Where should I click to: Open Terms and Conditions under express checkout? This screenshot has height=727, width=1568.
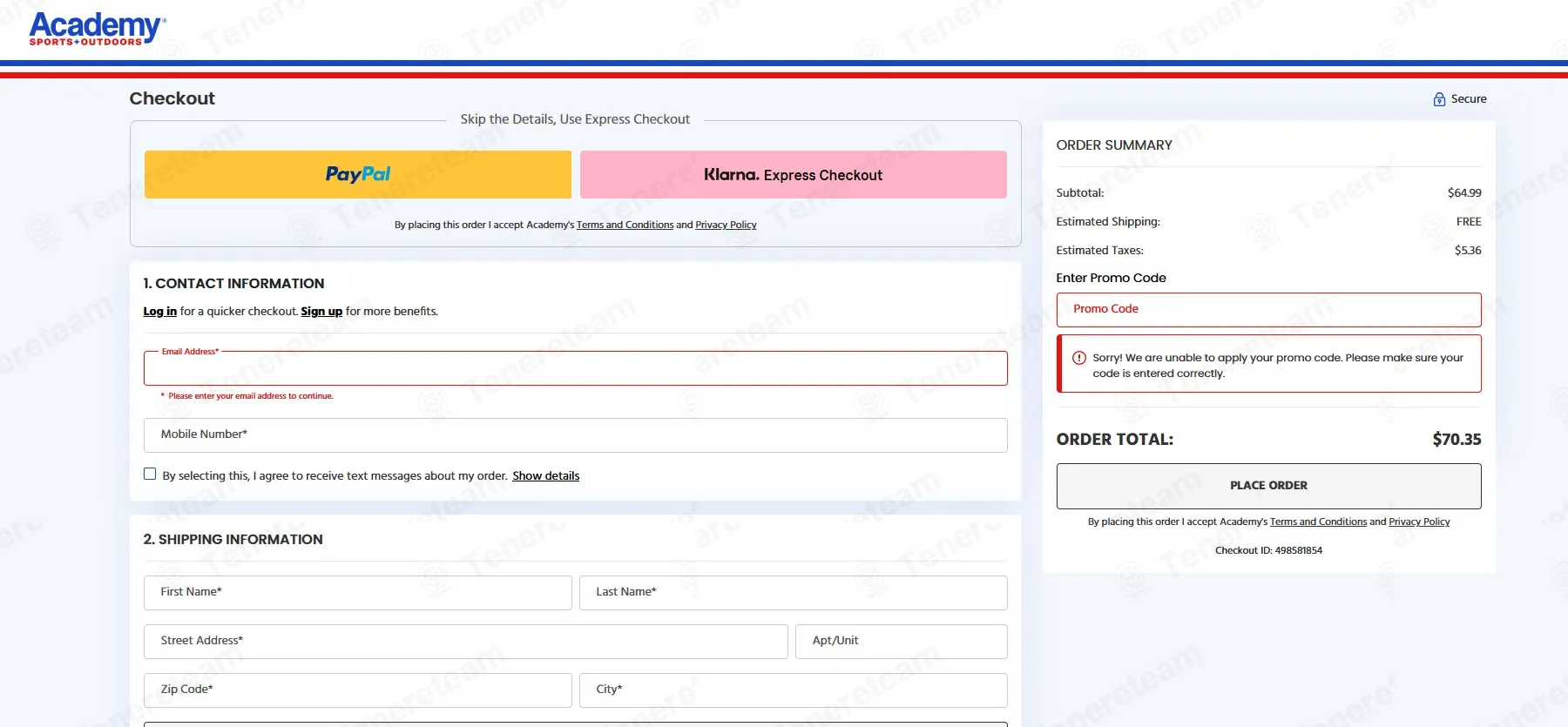625,225
